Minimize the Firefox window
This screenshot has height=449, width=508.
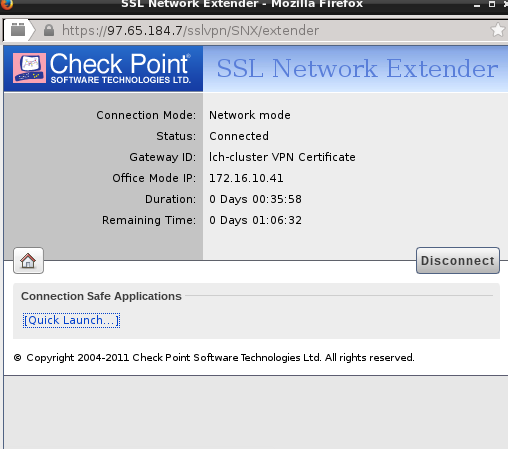[477, 5]
